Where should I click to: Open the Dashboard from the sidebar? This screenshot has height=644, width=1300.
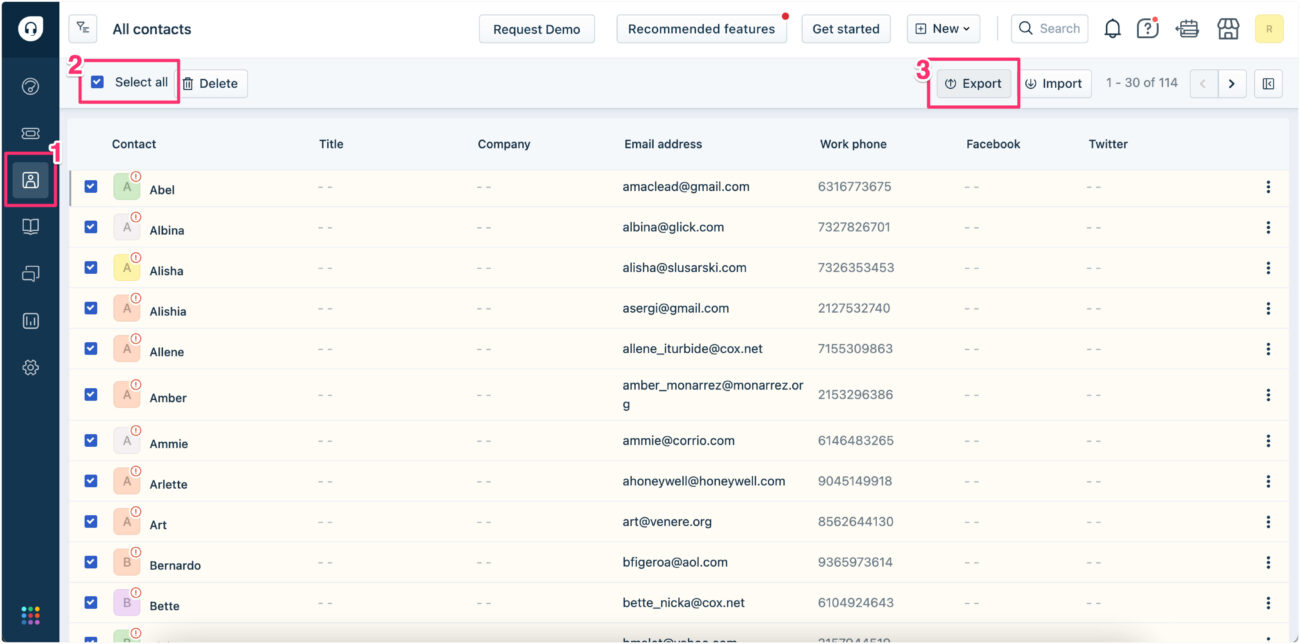coord(30,86)
